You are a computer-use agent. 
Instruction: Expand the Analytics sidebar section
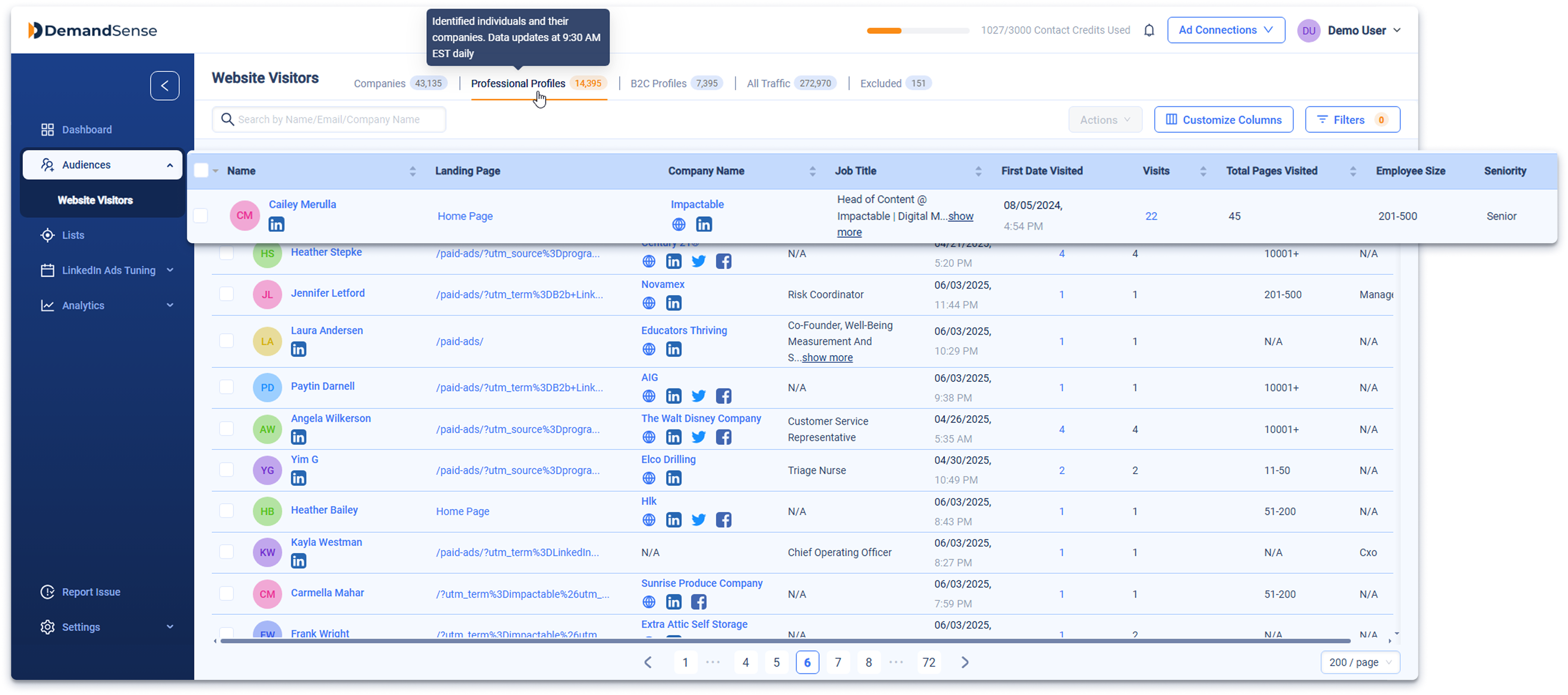point(170,305)
